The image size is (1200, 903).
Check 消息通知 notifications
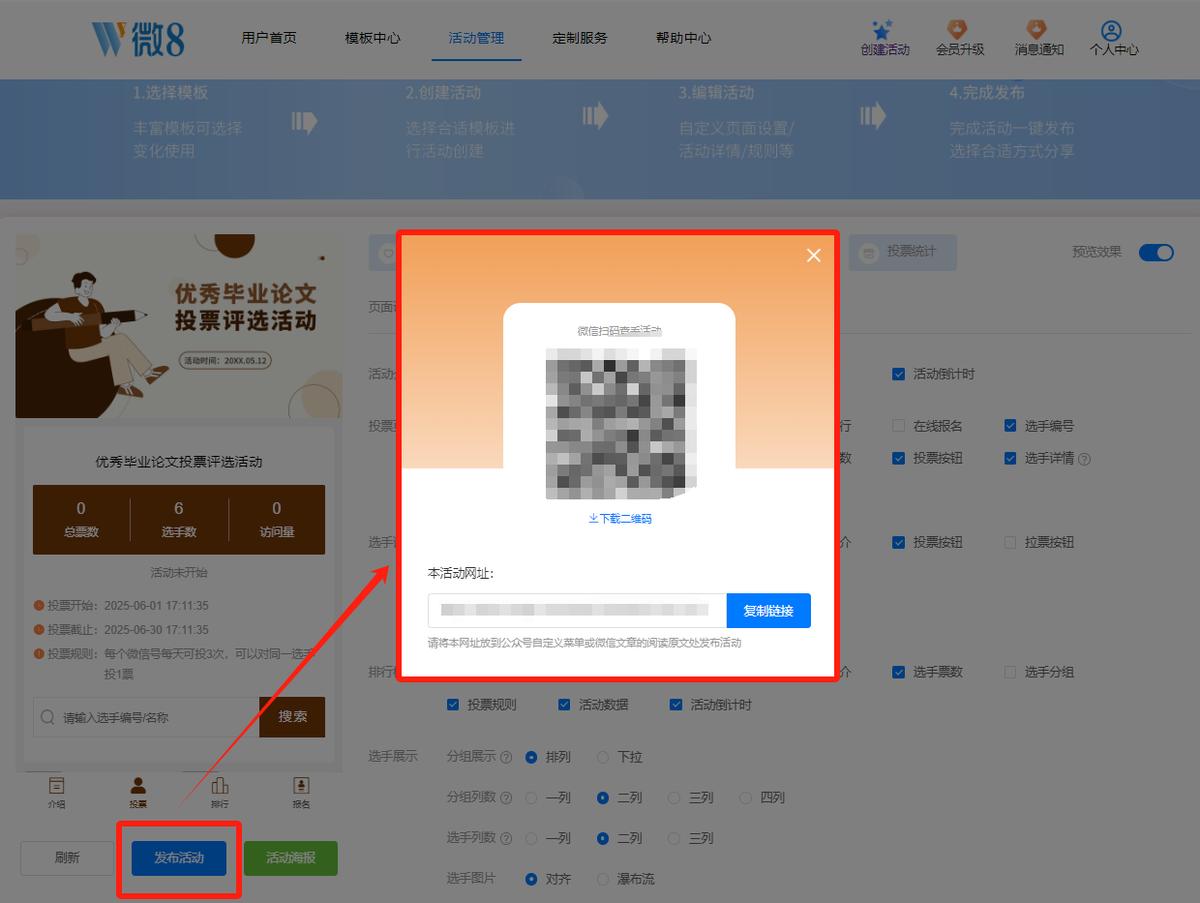1039,38
